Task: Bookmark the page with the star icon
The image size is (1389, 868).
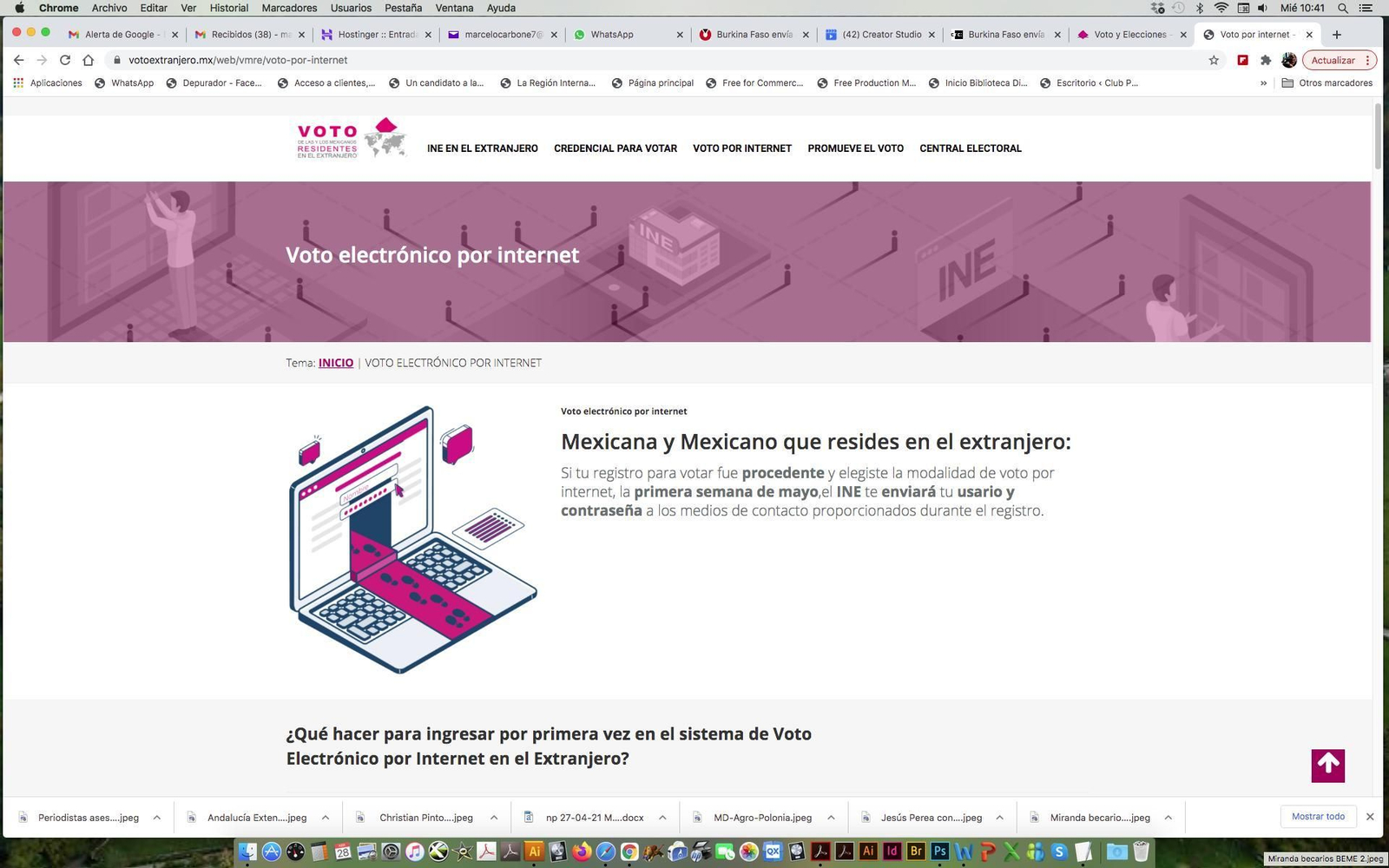Action: pos(1213,60)
